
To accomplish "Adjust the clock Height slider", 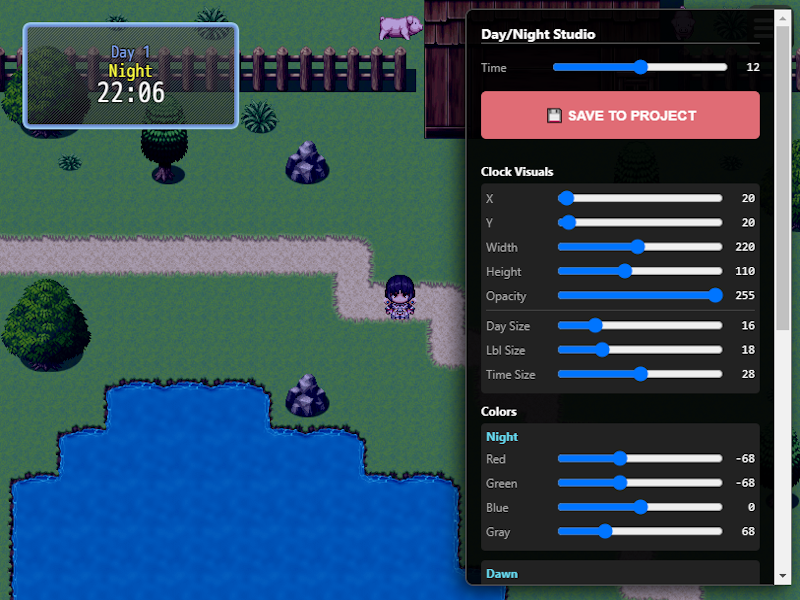I will (640, 271).
